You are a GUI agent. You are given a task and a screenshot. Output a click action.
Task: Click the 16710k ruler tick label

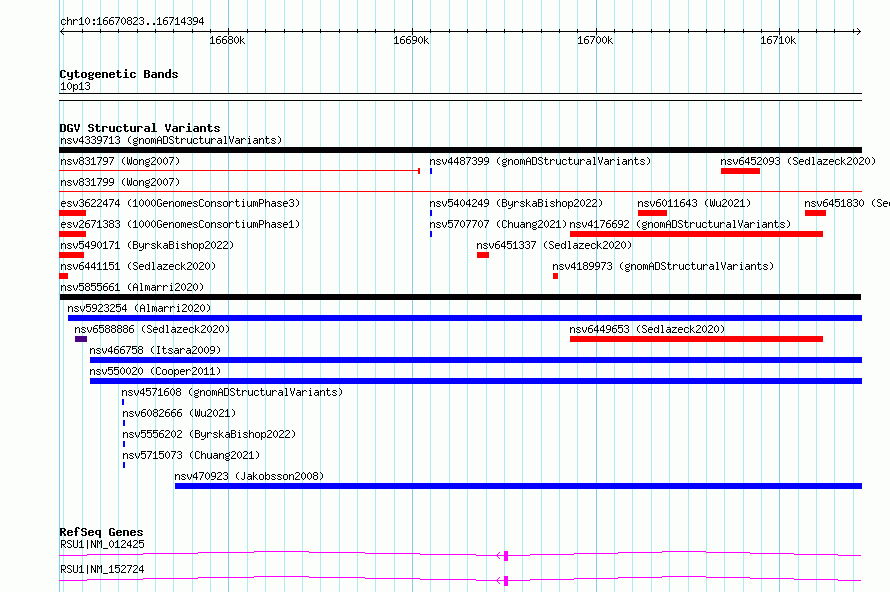tap(778, 40)
